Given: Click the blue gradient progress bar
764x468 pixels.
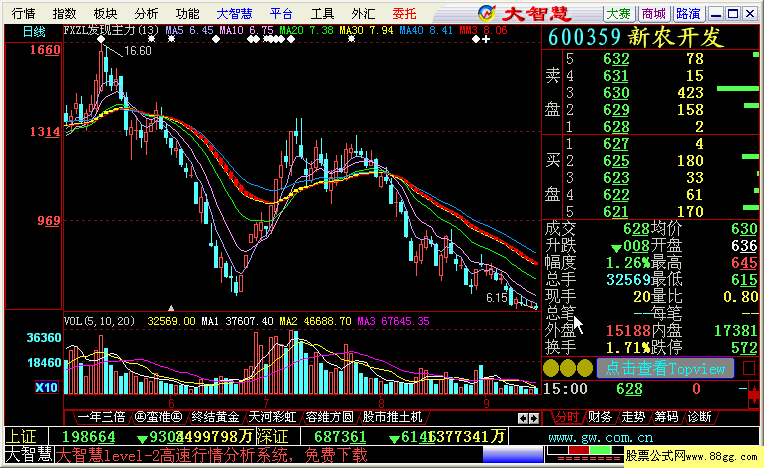Looking at the screenshot, I should pos(513,454).
